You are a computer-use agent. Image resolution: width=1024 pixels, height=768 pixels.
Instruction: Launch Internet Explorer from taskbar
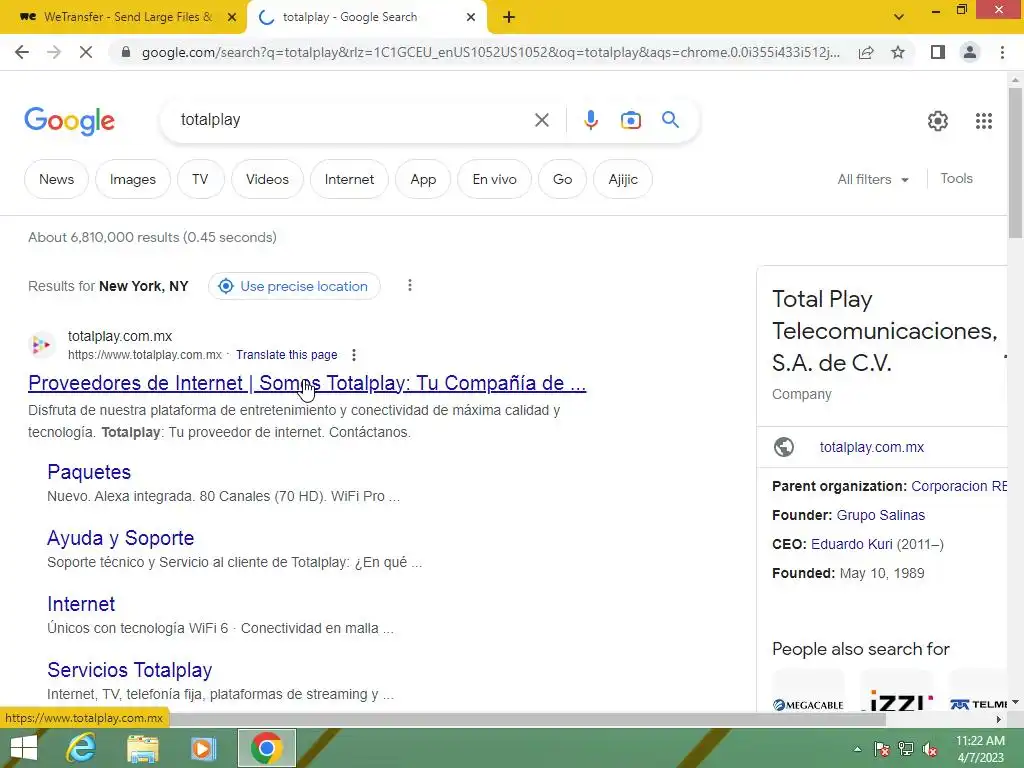(x=81, y=748)
